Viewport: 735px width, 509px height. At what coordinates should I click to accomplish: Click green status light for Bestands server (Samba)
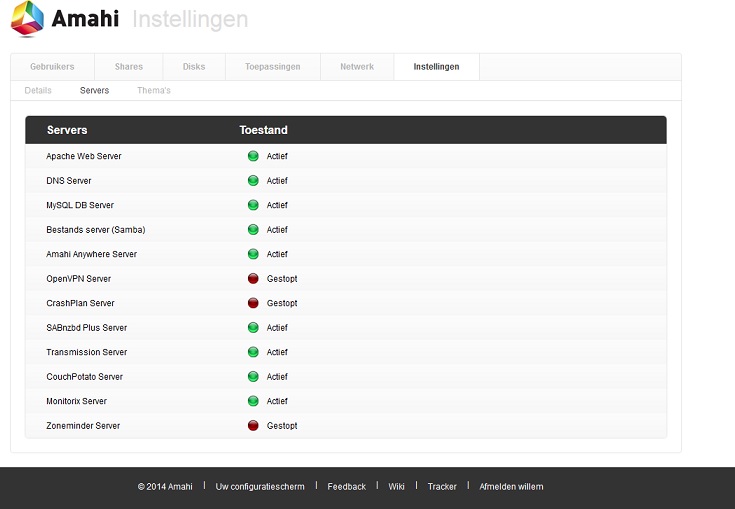click(253, 230)
